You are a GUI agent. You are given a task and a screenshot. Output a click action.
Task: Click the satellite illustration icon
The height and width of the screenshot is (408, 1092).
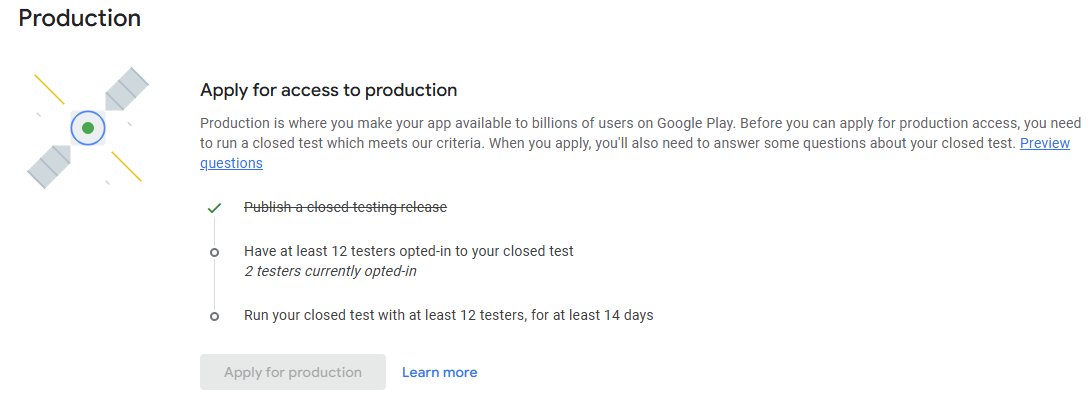point(88,128)
